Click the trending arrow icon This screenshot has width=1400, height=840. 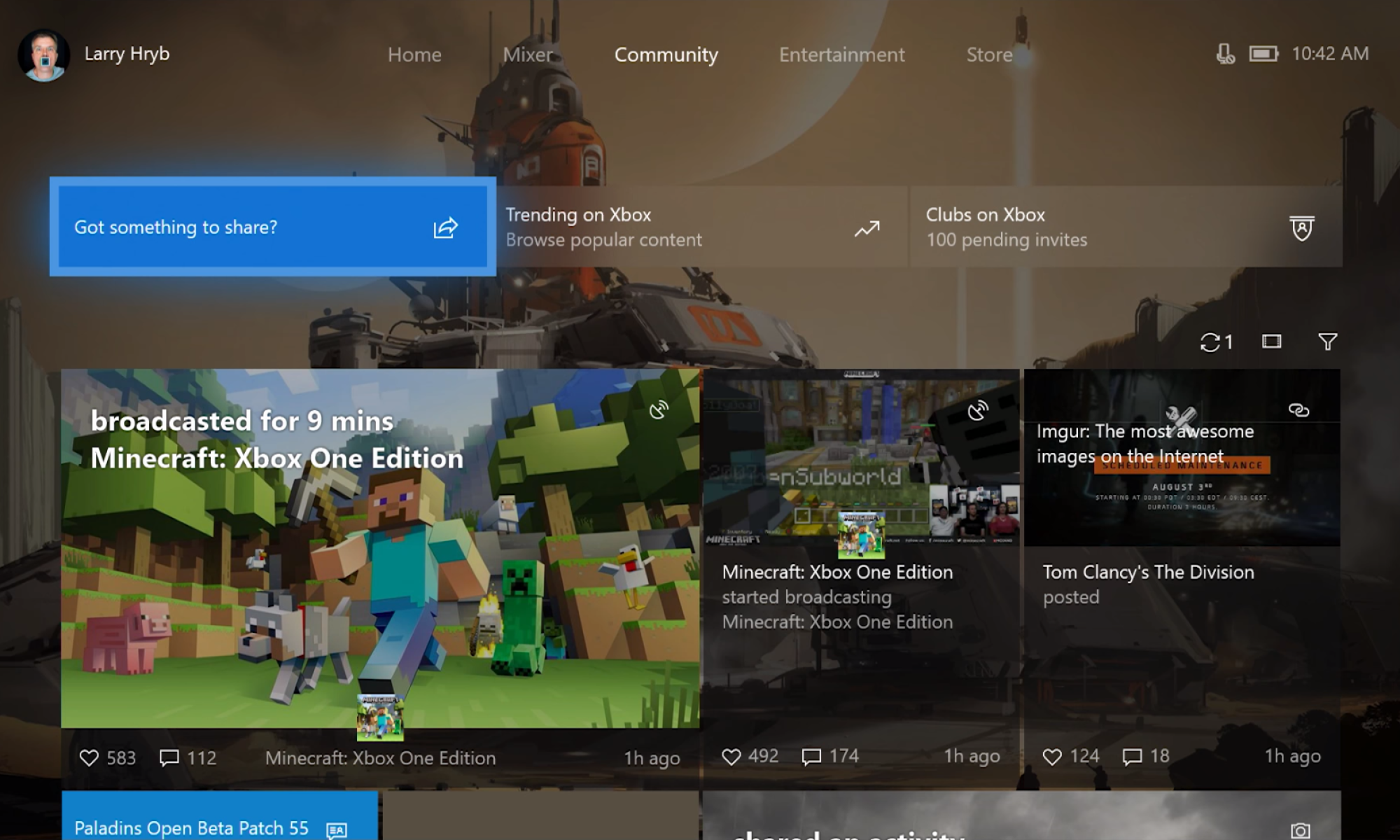point(867,229)
